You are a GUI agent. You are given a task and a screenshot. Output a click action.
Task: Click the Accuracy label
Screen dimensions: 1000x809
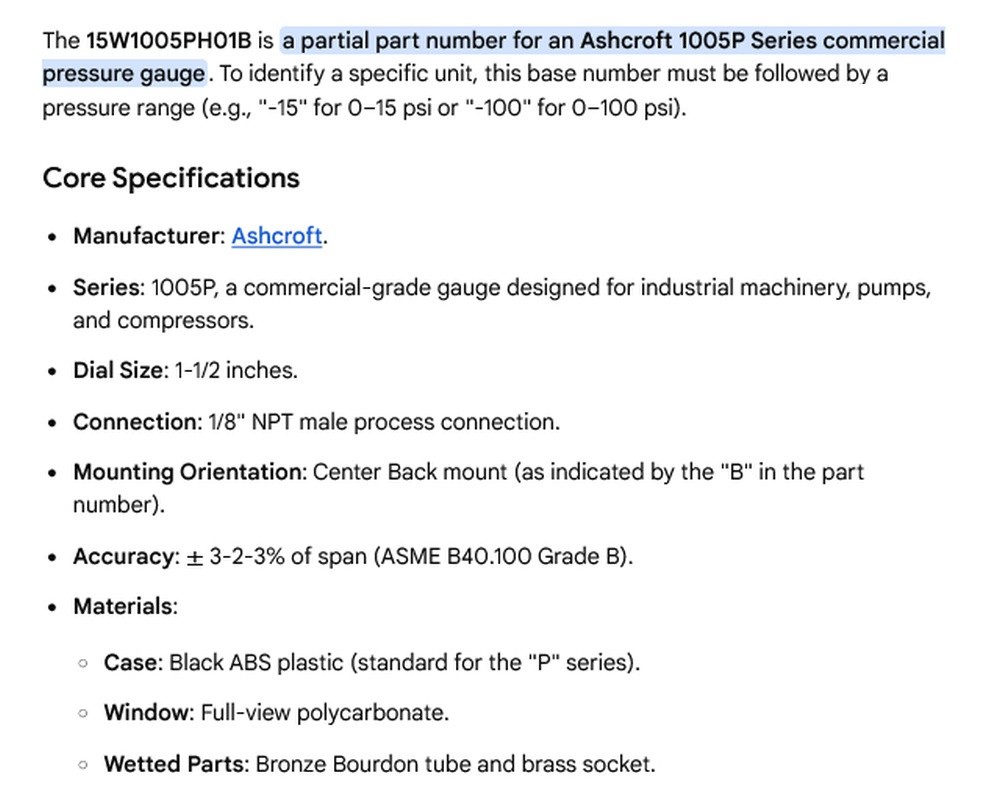127,557
